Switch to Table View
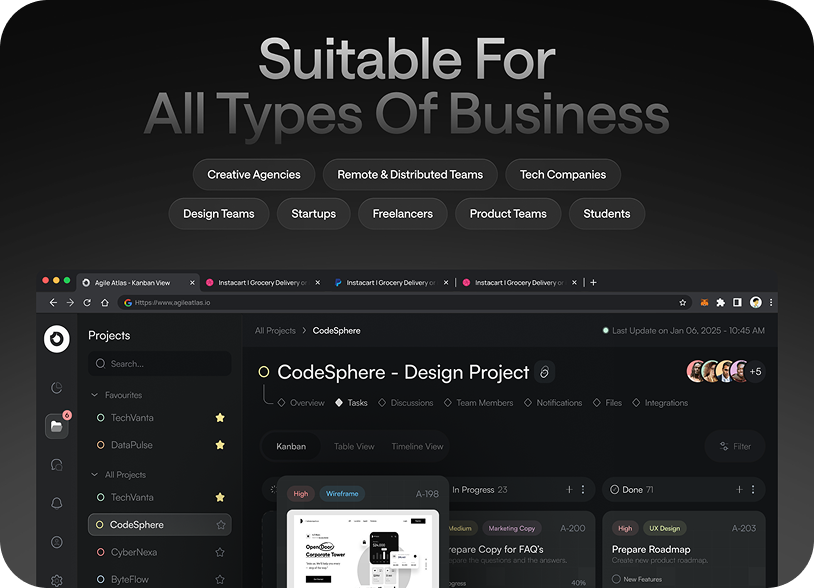The width and height of the screenshot is (814, 588). [x=354, y=446]
